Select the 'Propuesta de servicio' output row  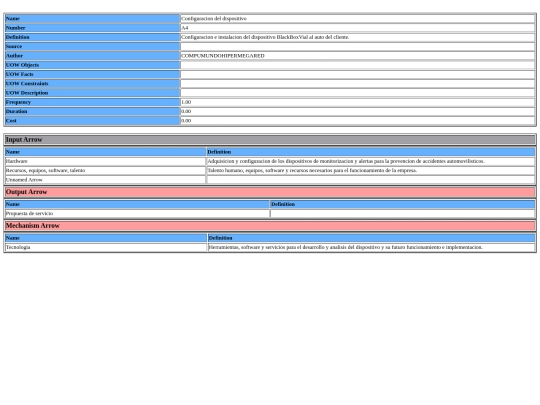coord(137,214)
